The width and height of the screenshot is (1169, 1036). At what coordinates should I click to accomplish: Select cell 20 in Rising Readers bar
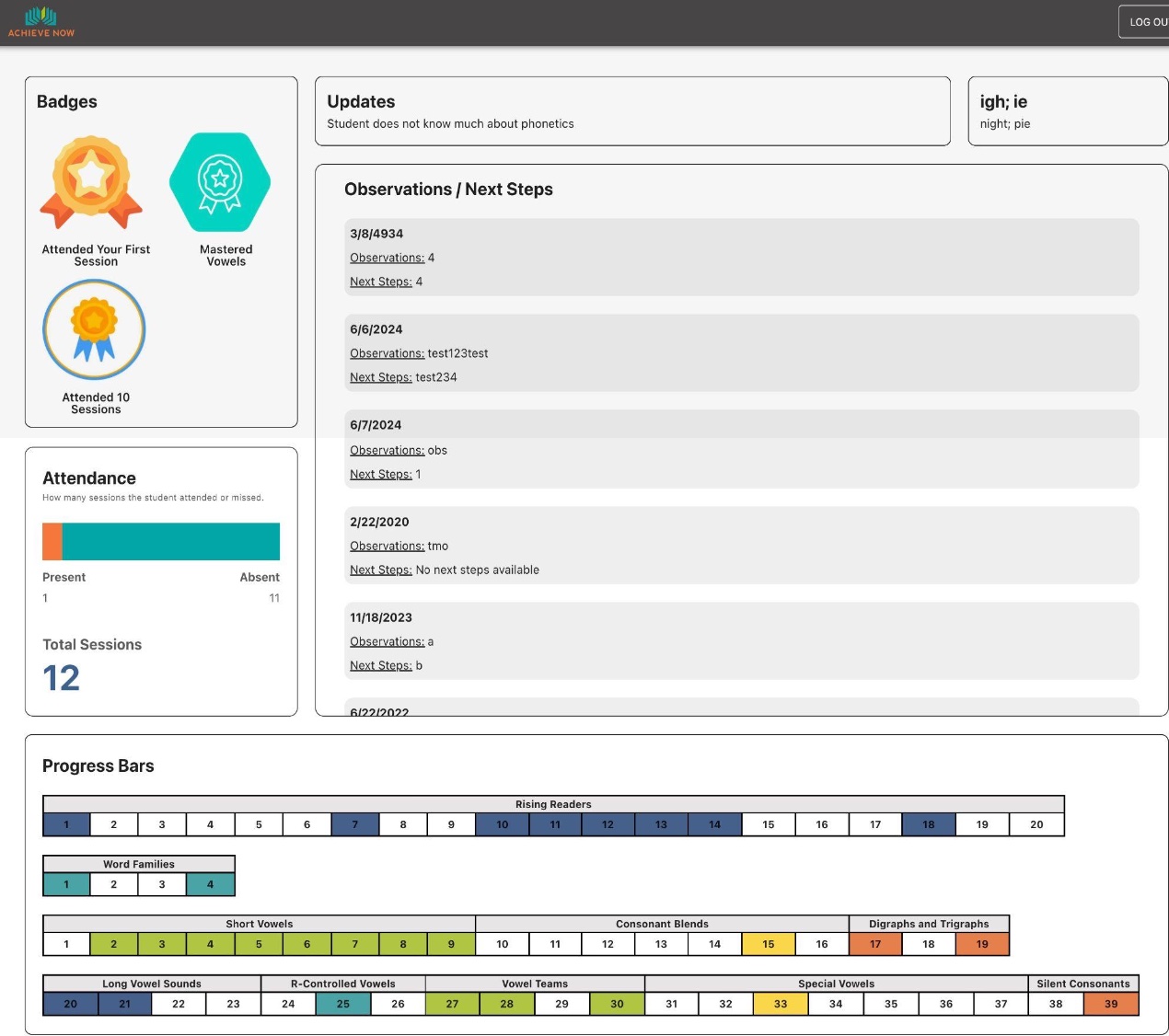[x=1037, y=824]
